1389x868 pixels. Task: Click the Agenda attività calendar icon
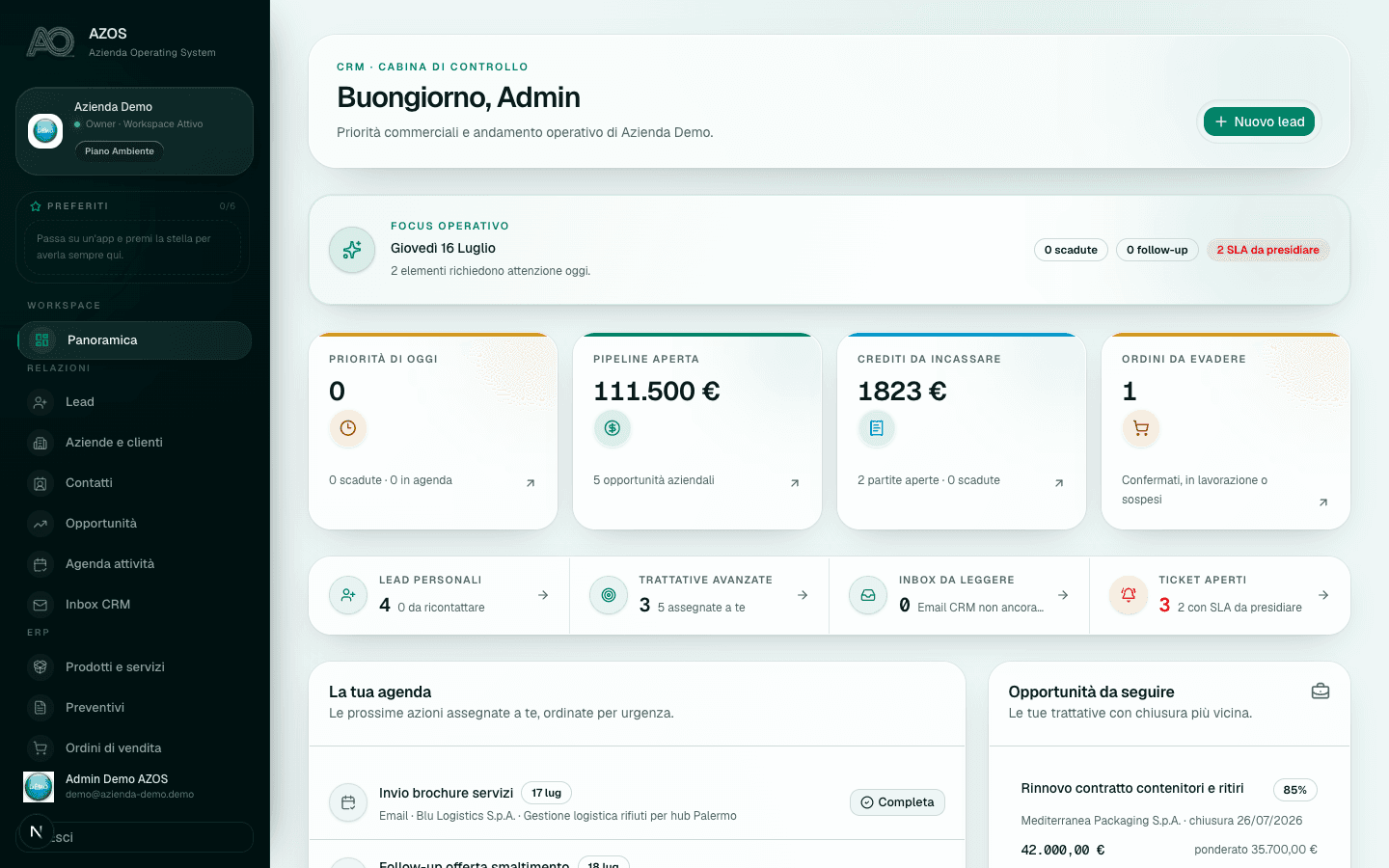41,564
